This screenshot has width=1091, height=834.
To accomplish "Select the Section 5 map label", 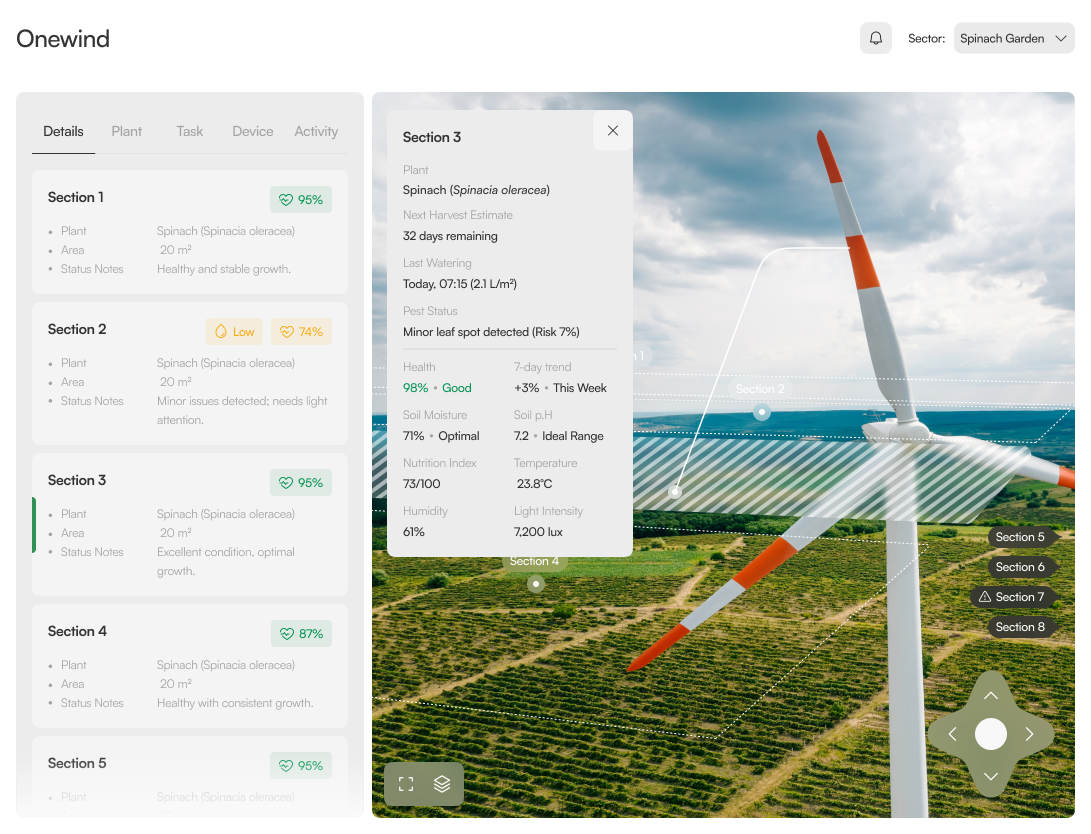I will point(1022,537).
